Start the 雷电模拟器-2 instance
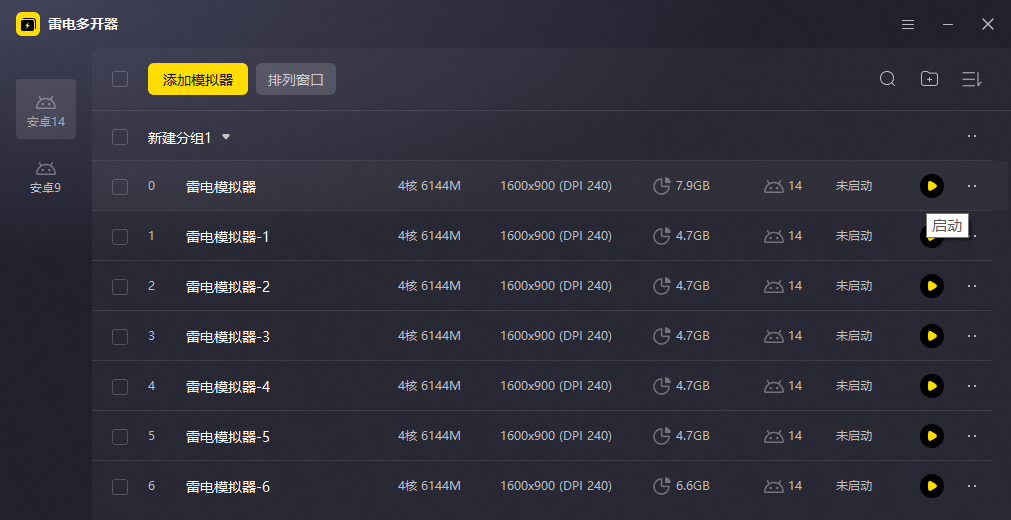The image size is (1011, 520). point(932,286)
